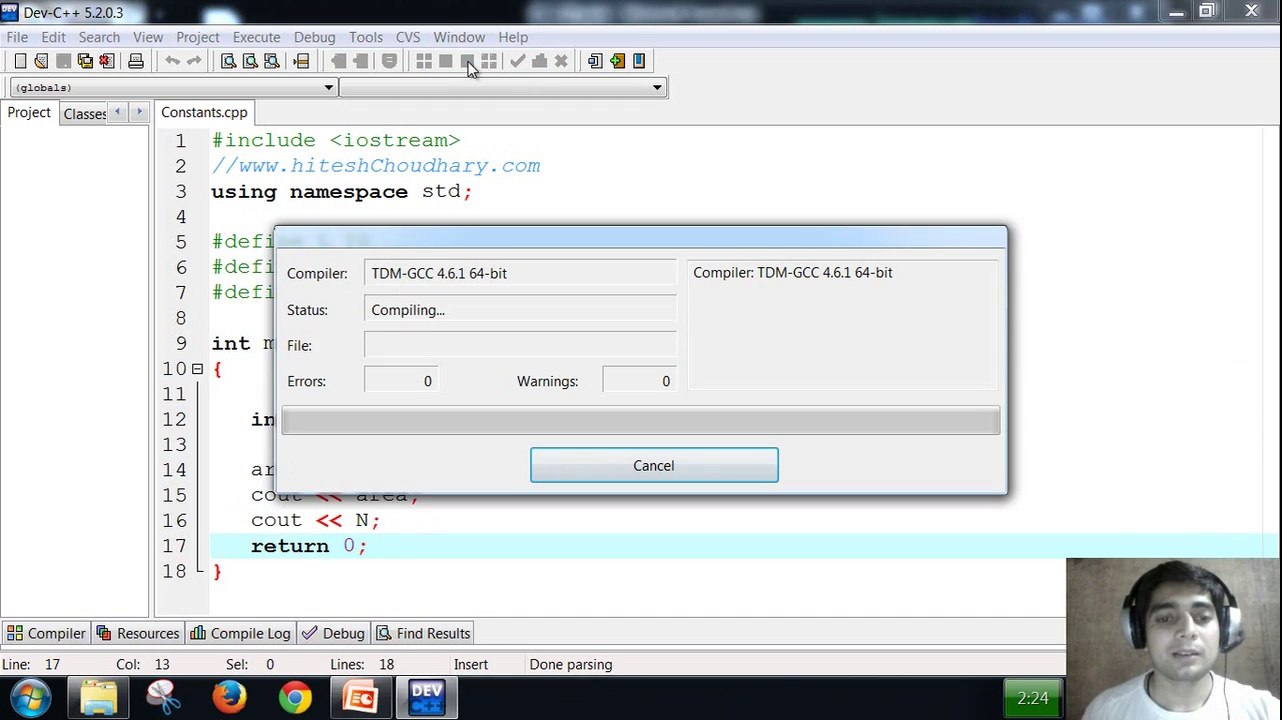Open the Find Results bottom tab

point(423,633)
